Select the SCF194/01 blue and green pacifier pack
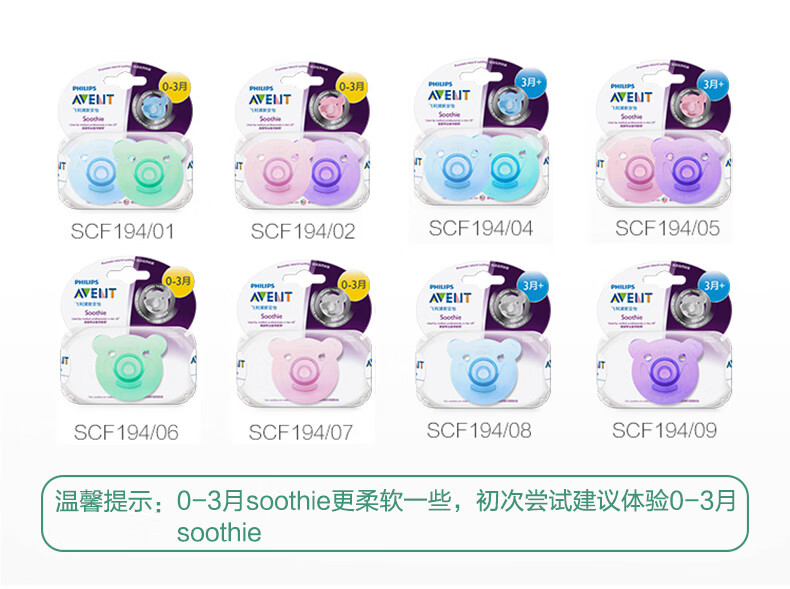 click(125, 136)
